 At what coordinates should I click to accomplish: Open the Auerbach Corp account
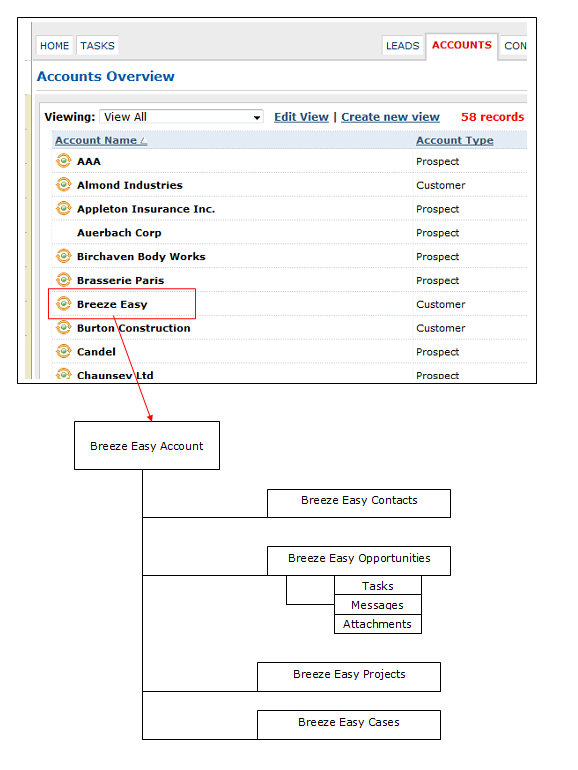[119, 233]
